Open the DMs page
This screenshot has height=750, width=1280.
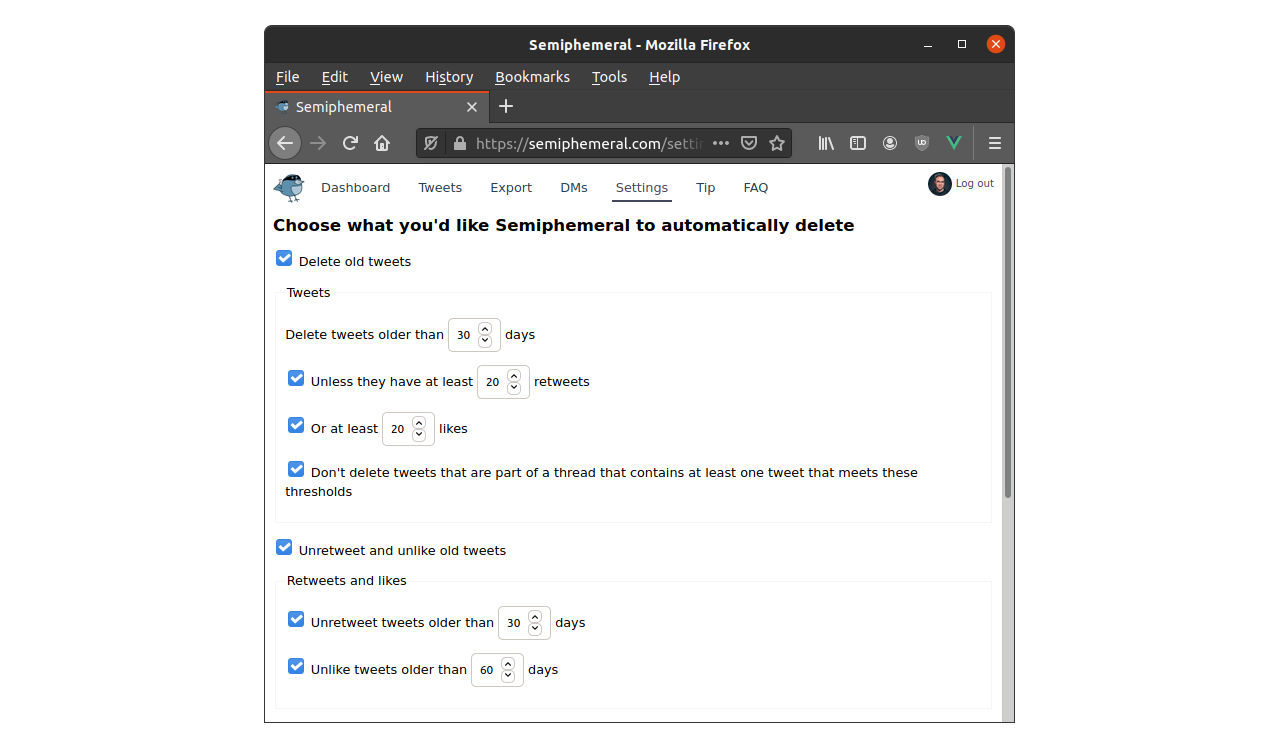tap(574, 187)
